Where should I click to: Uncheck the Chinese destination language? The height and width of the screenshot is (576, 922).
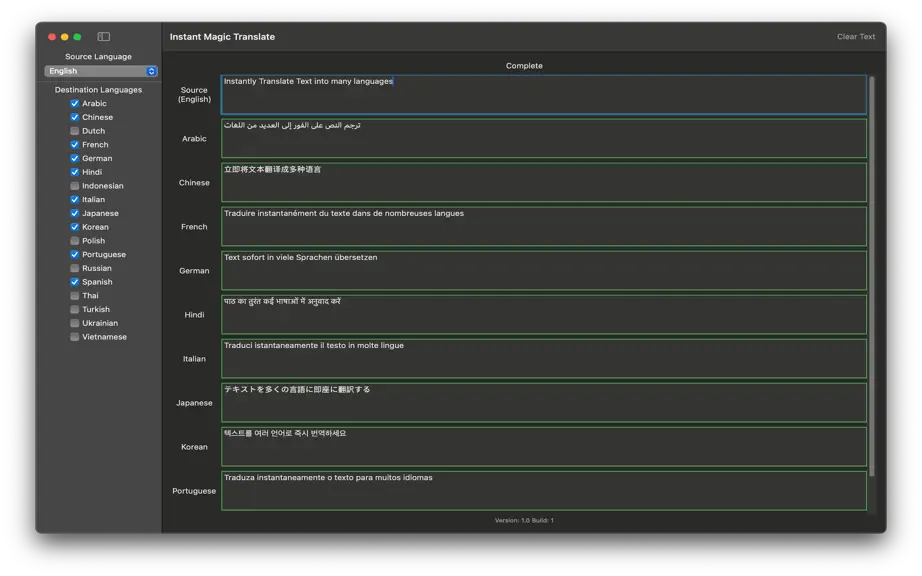(75, 117)
